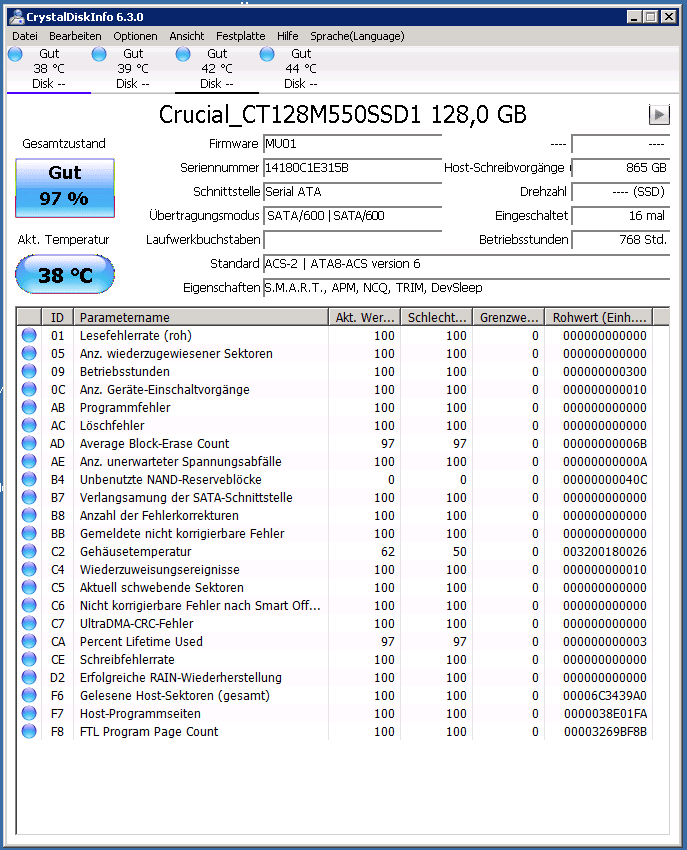Screen dimensions: 687x850
Task: Click the Firmware field MU01
Action: [x=352, y=144]
